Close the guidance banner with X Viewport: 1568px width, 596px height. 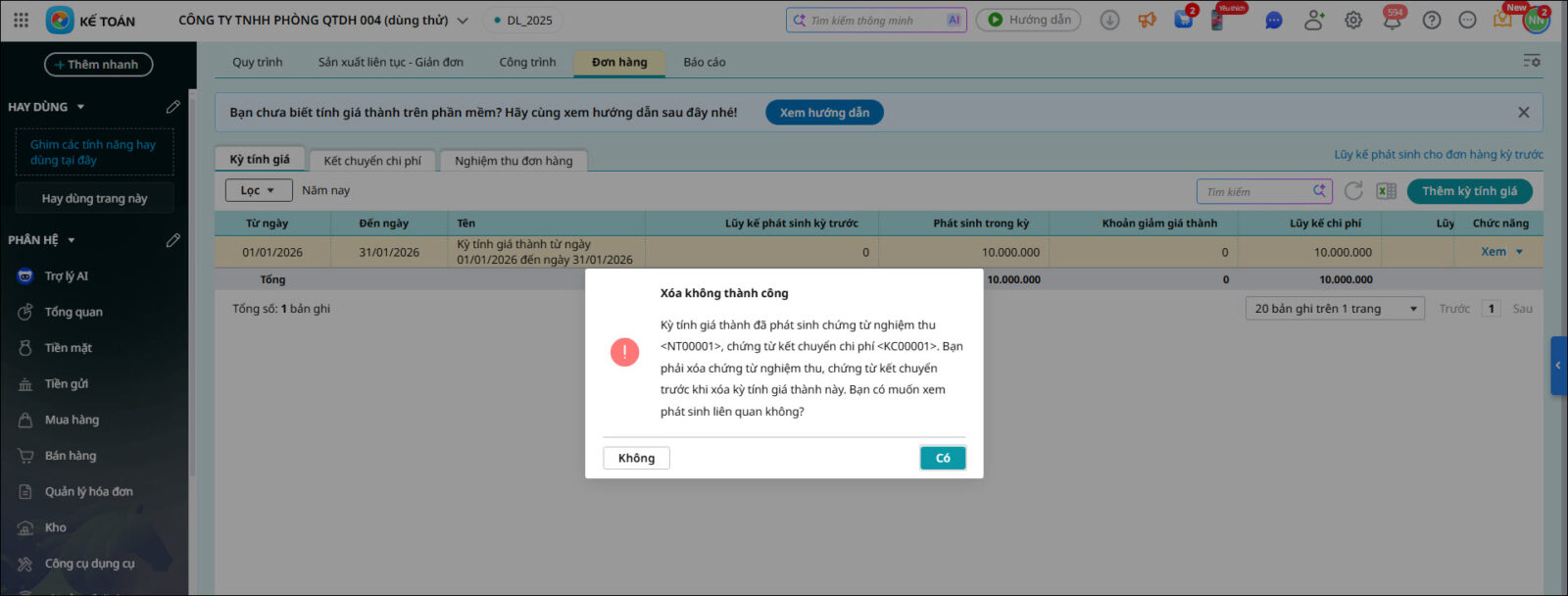click(1523, 113)
